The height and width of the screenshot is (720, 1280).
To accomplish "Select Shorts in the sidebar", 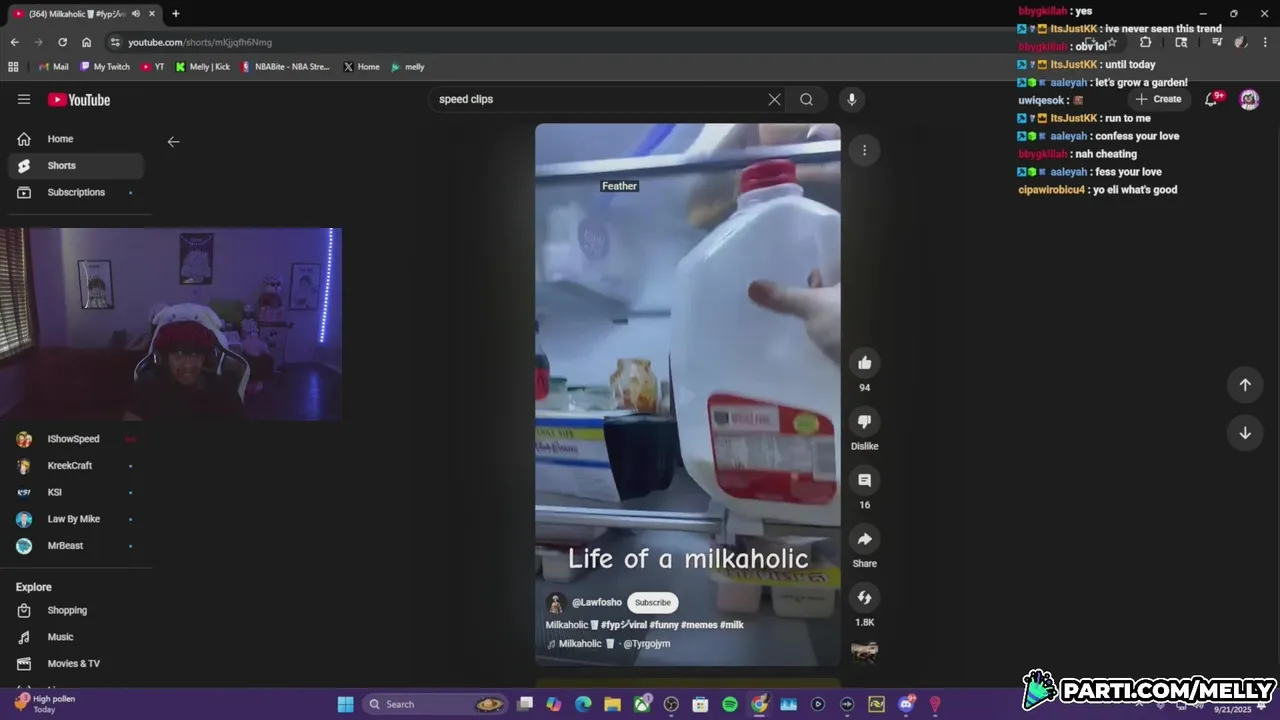I will coord(76,165).
